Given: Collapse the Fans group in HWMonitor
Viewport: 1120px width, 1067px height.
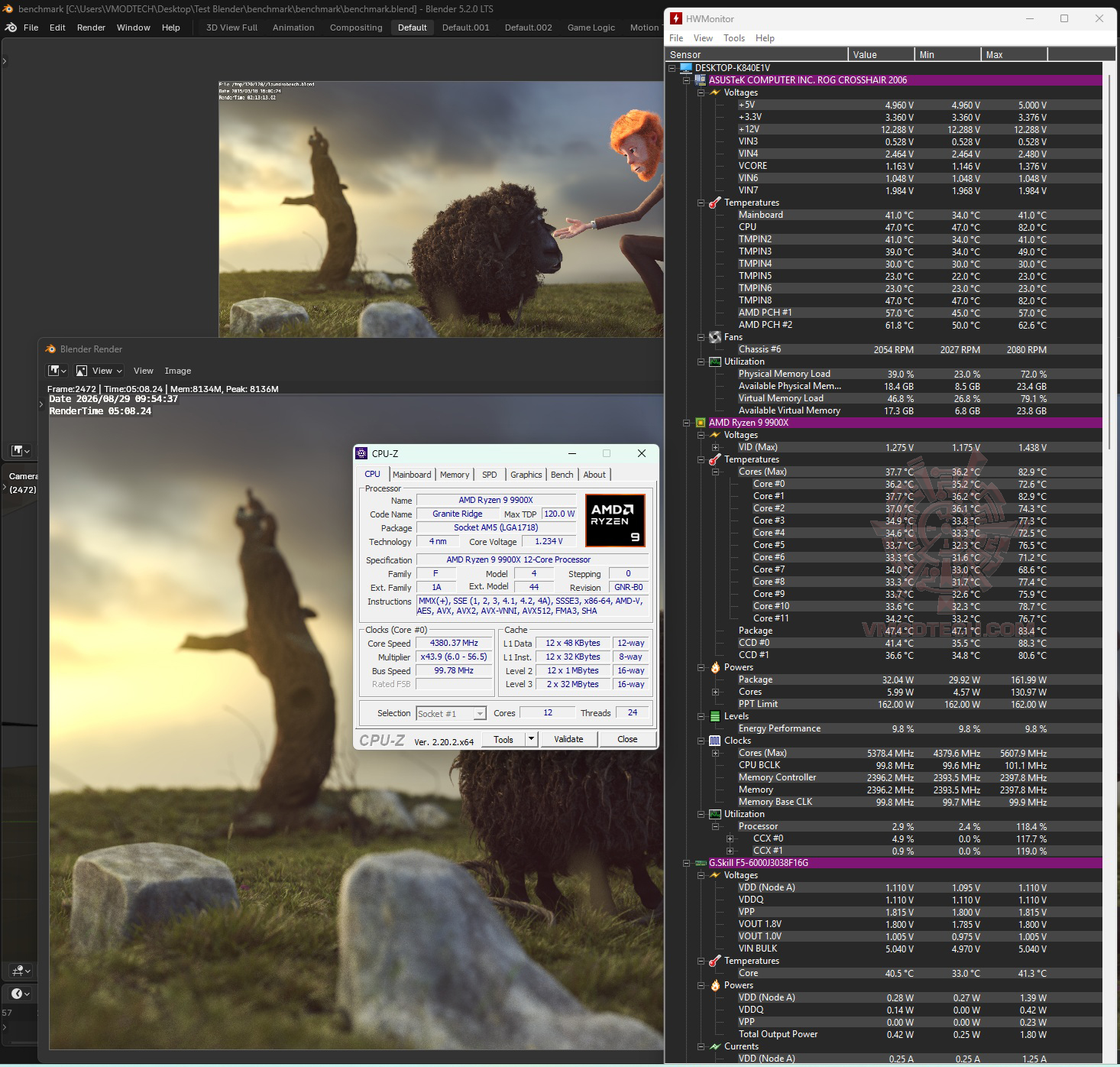Looking at the screenshot, I should 701,337.
